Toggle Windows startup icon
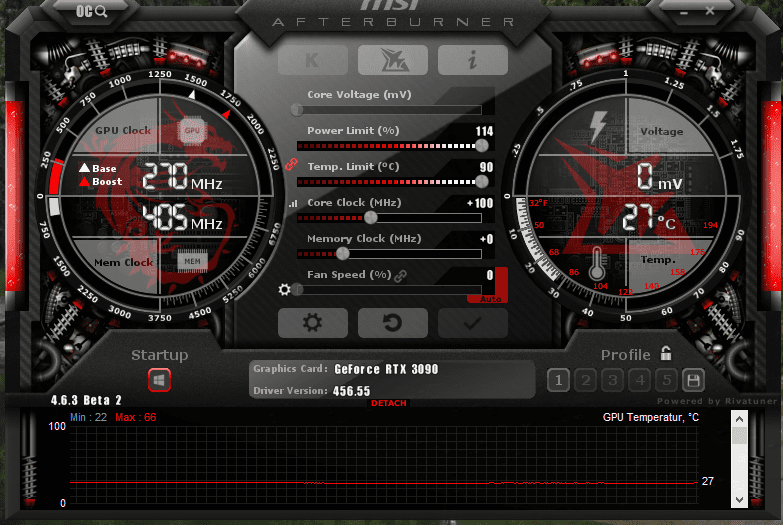This screenshot has height=525, width=783. coord(159,380)
